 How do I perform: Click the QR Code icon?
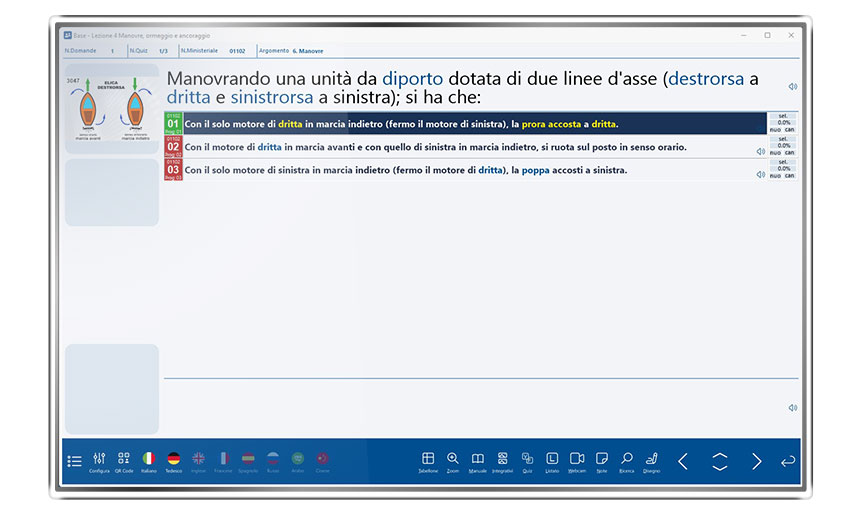coord(124,459)
